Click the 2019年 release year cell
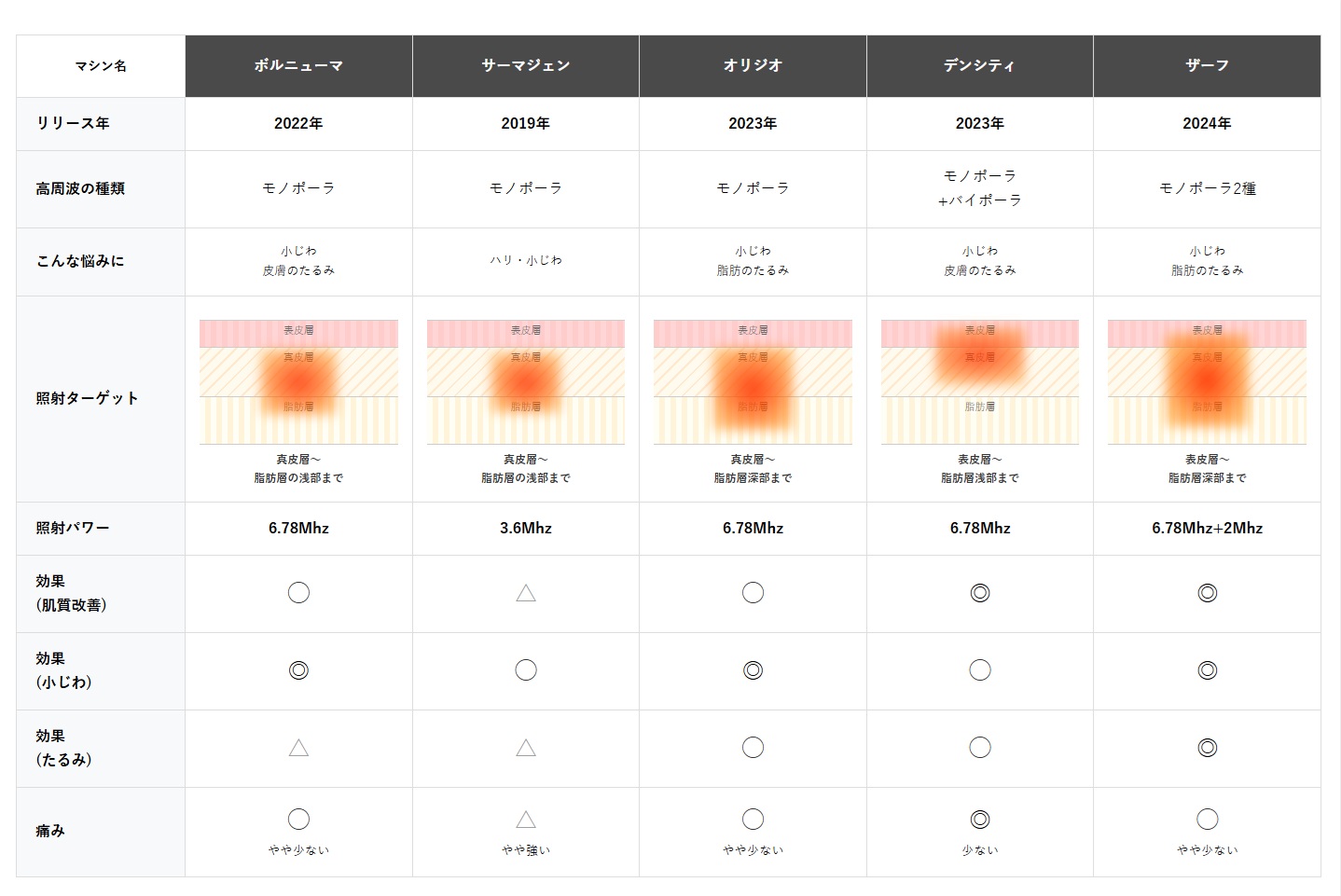Image resolution: width=1341 pixels, height=896 pixels. (526, 123)
